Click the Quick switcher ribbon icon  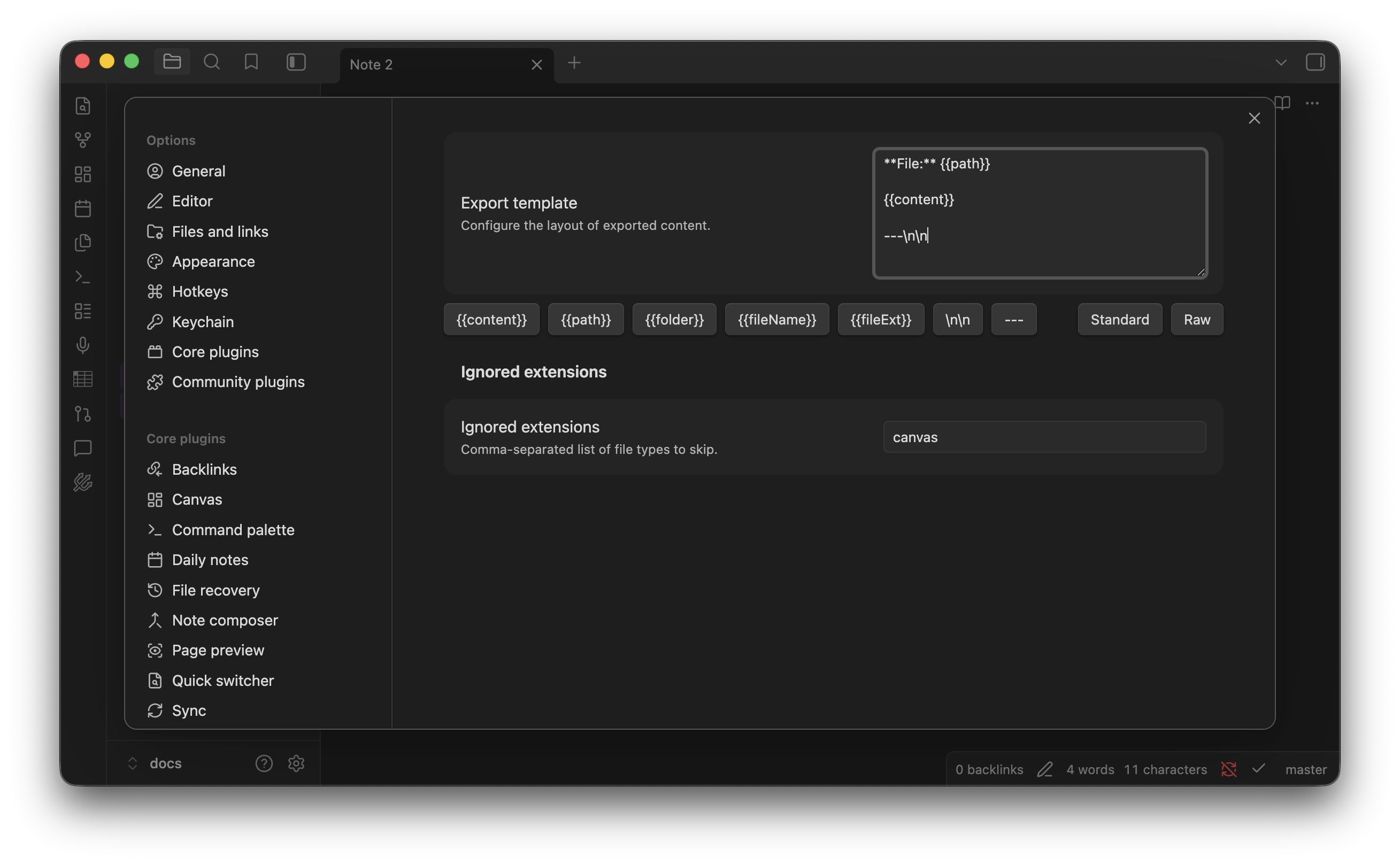(83, 106)
